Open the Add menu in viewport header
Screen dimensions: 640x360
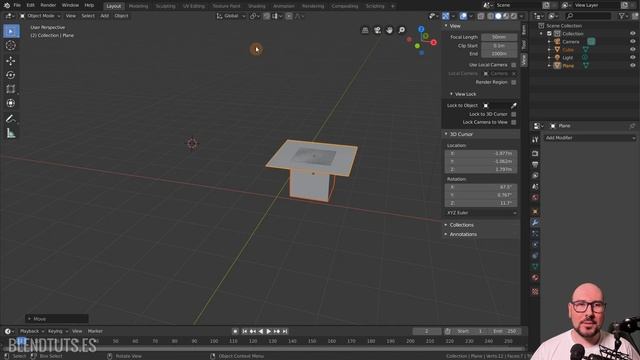click(104, 16)
